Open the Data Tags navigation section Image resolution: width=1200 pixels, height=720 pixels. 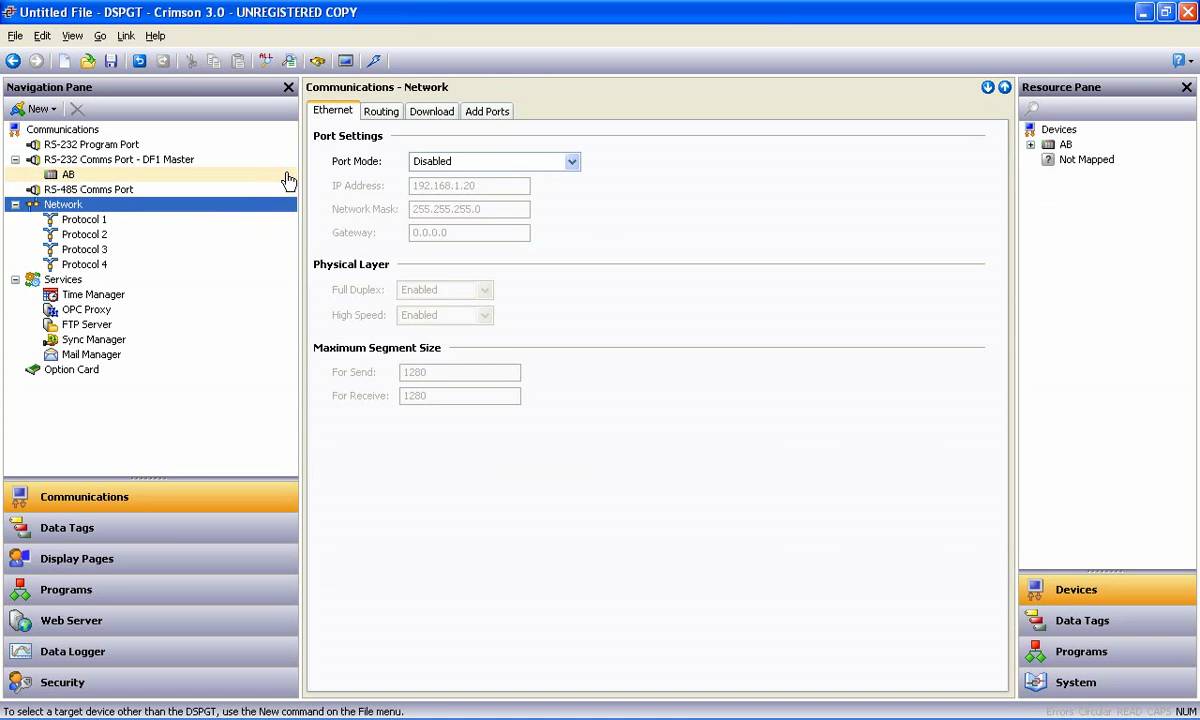151,528
